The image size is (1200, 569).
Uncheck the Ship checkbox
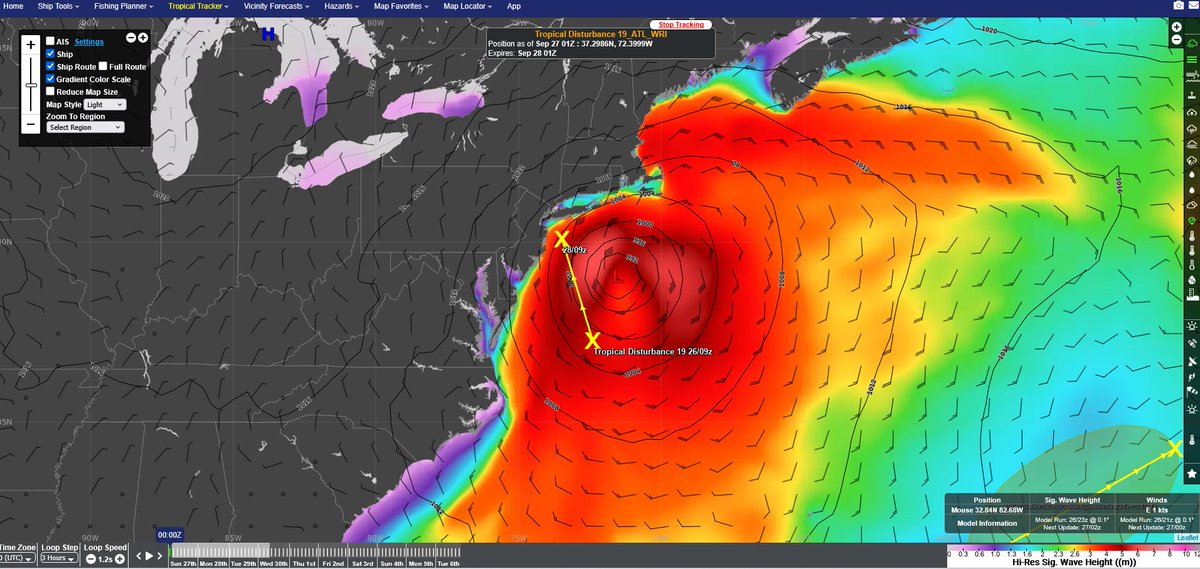pyautogui.click(x=51, y=54)
